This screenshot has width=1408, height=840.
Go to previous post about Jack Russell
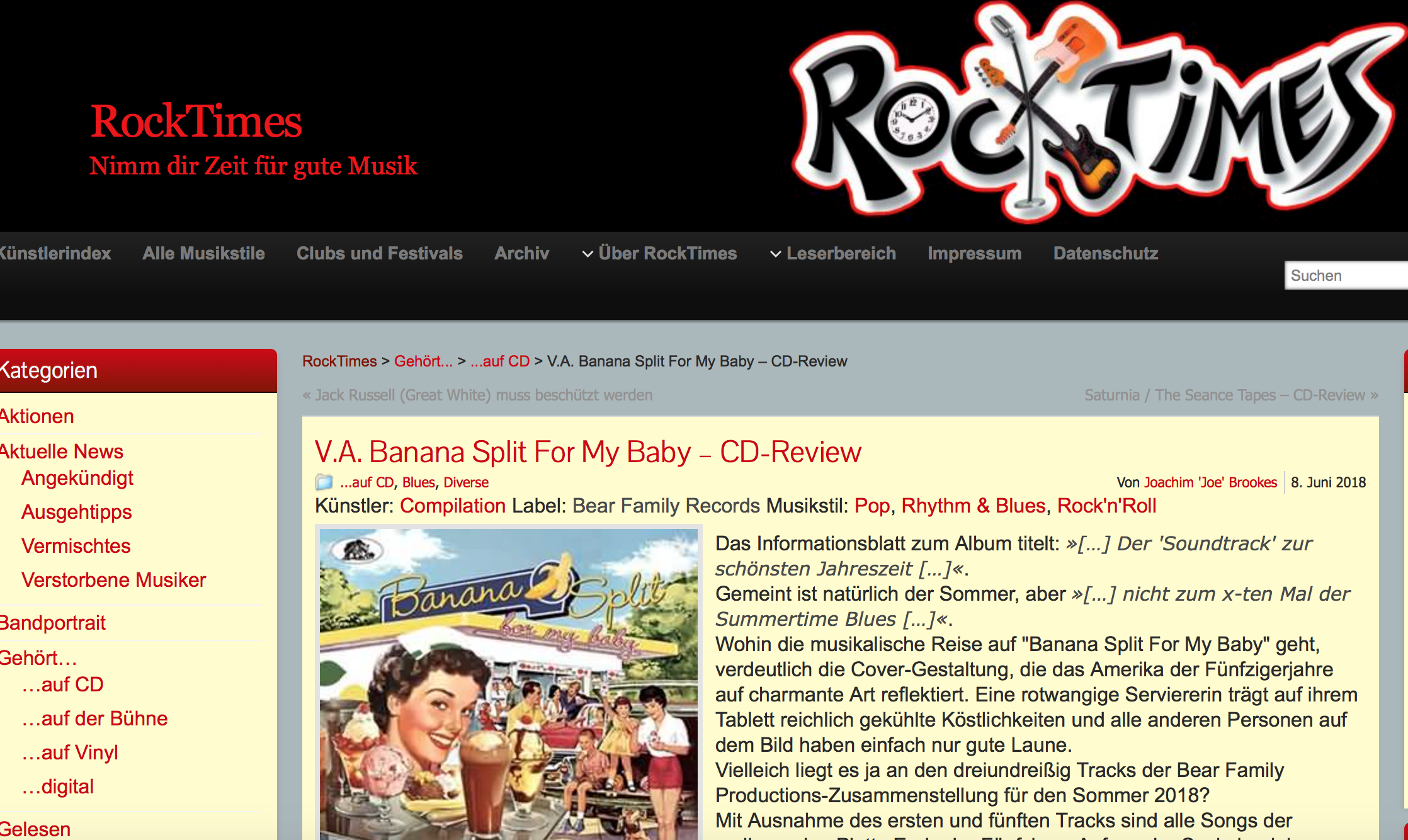click(x=477, y=395)
